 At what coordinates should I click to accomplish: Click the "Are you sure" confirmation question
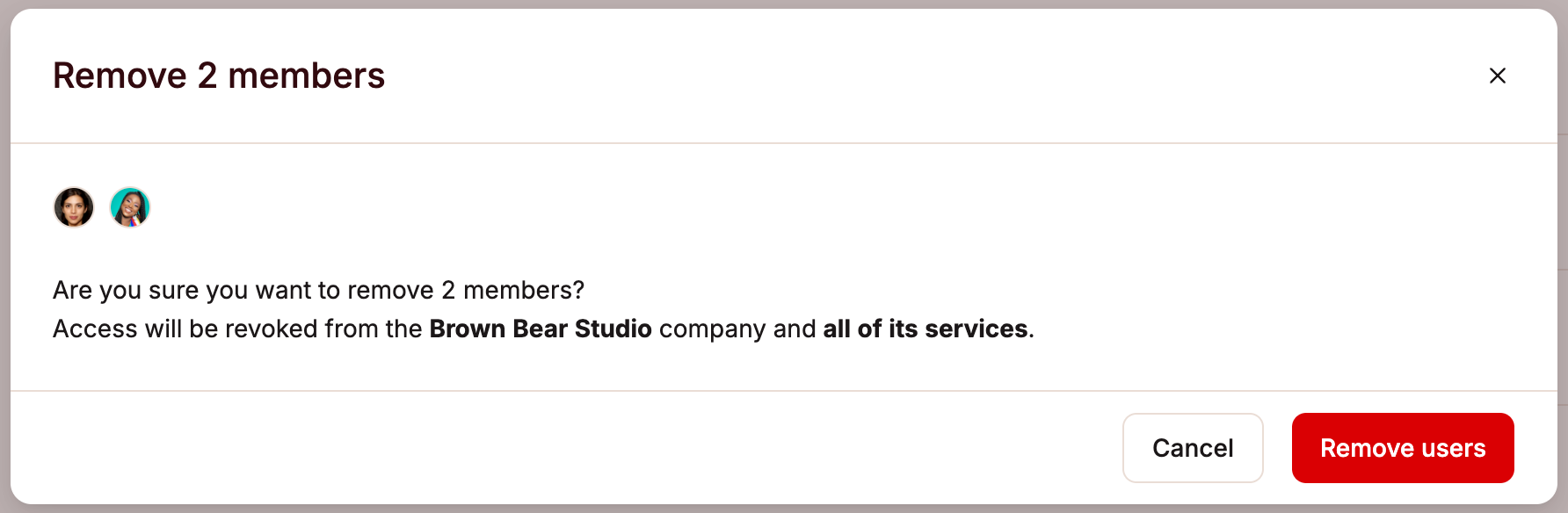click(x=318, y=290)
